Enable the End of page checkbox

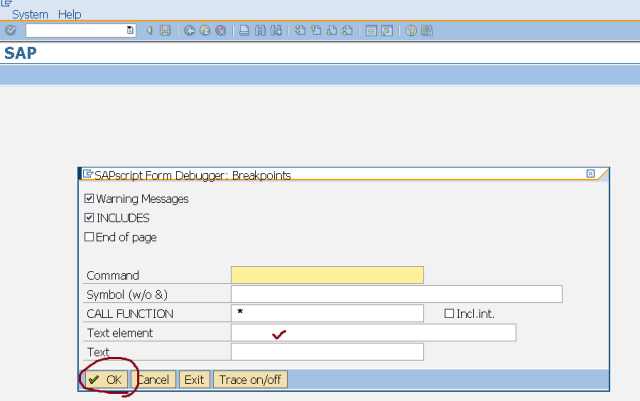89,237
